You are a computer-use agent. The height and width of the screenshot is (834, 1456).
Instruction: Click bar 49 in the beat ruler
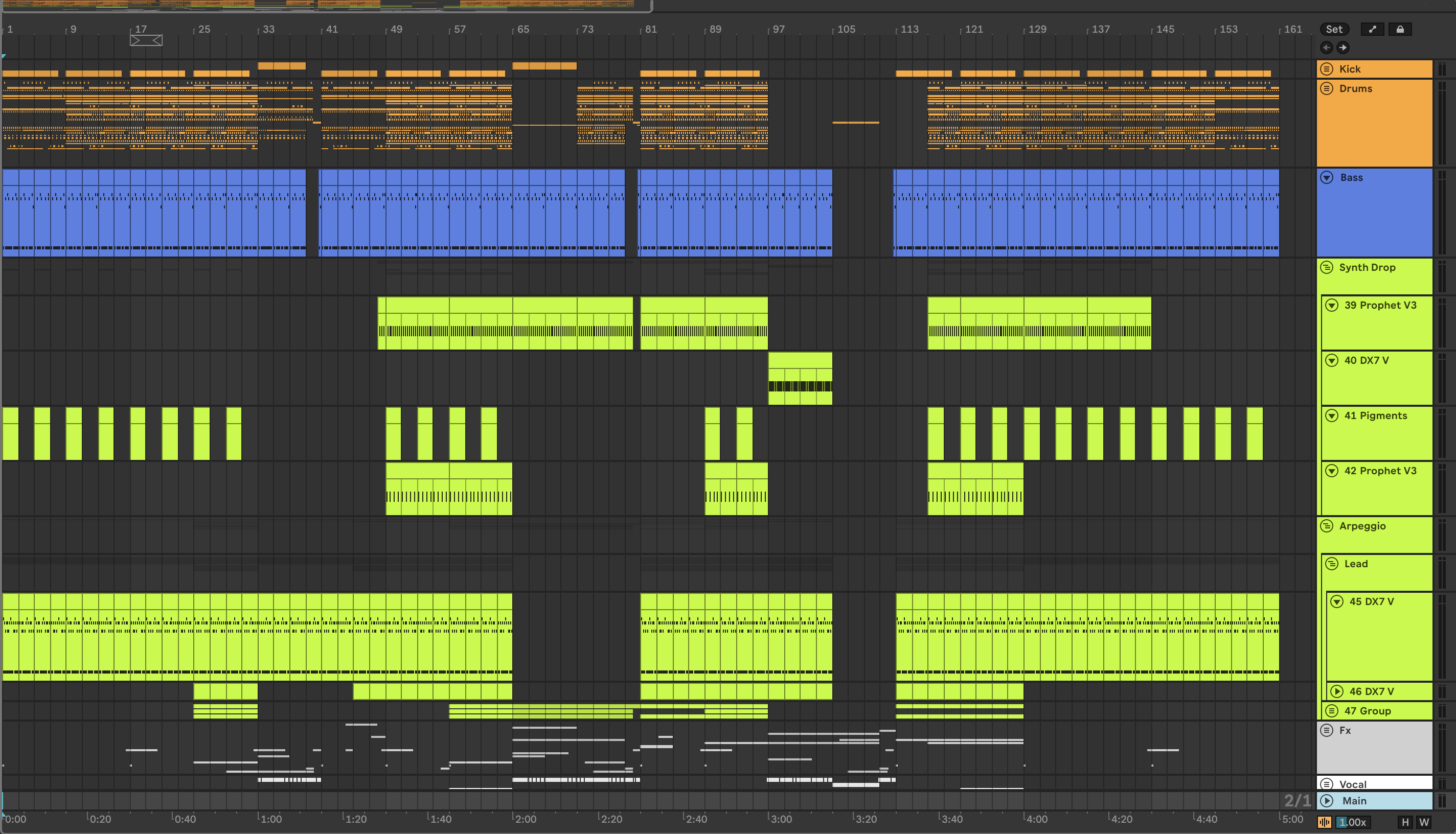(x=396, y=29)
